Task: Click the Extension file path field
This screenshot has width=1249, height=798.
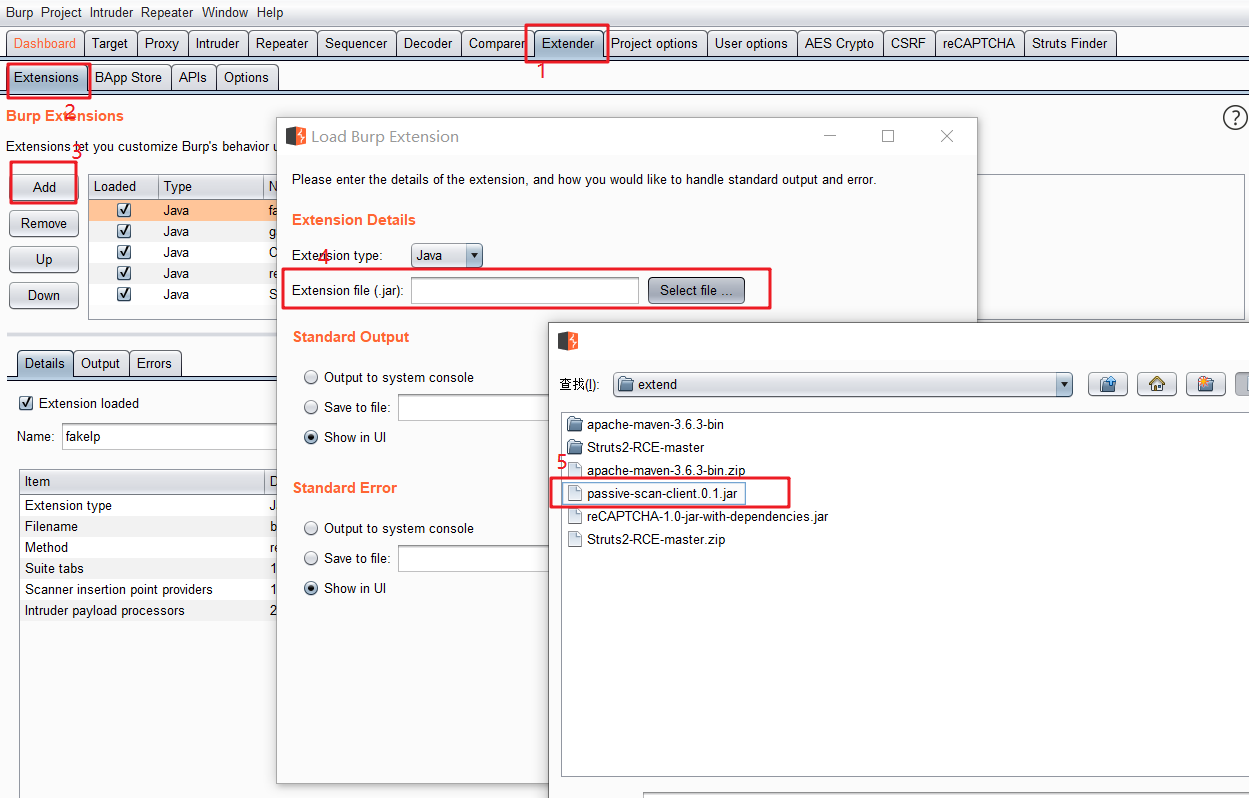Action: click(x=525, y=290)
